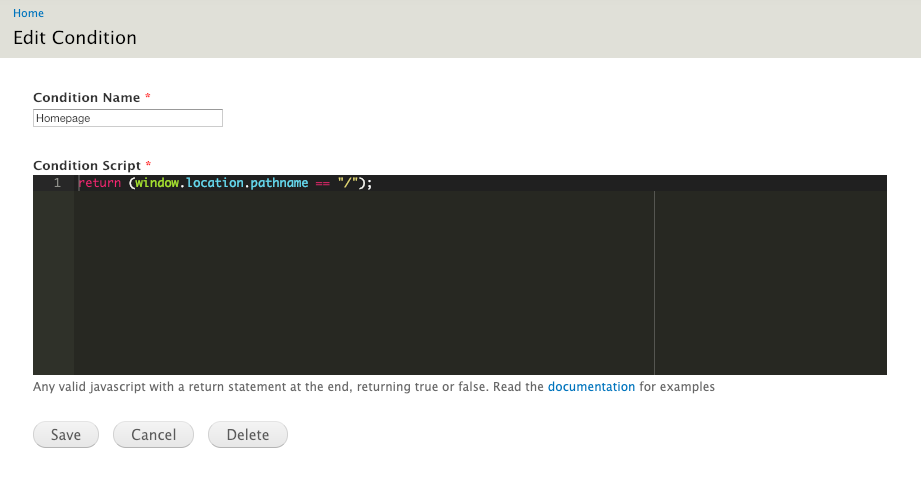Click the Edit Condition page heading

click(75, 38)
